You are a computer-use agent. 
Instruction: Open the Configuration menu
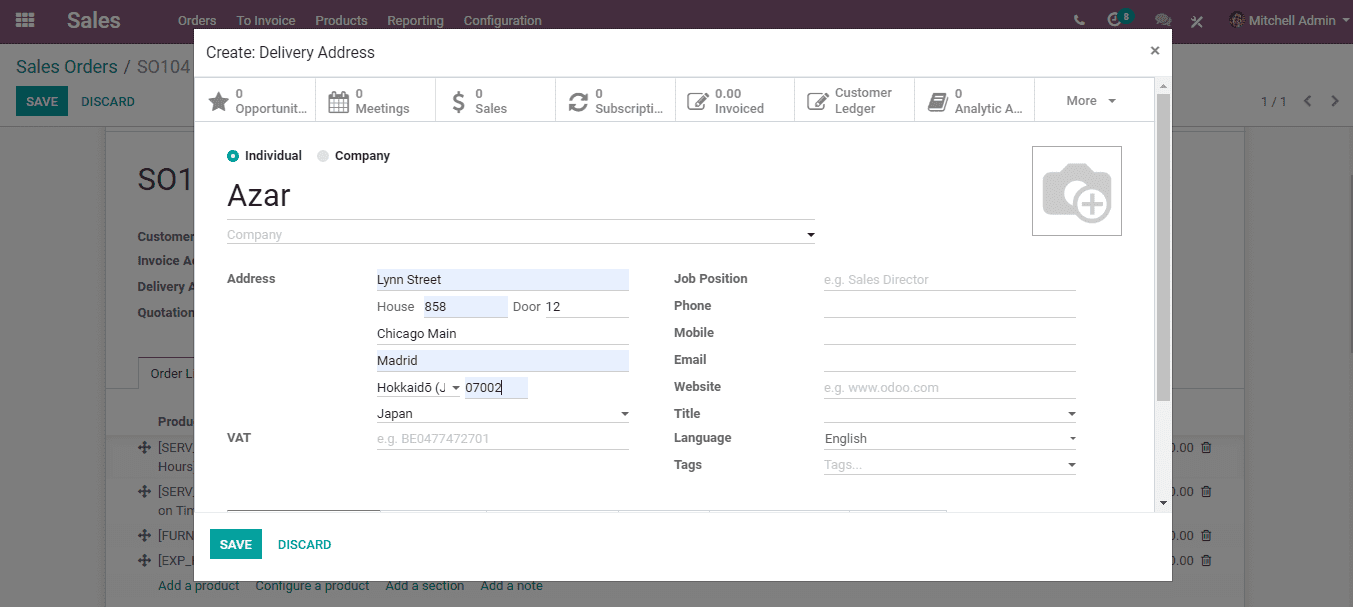pos(502,20)
